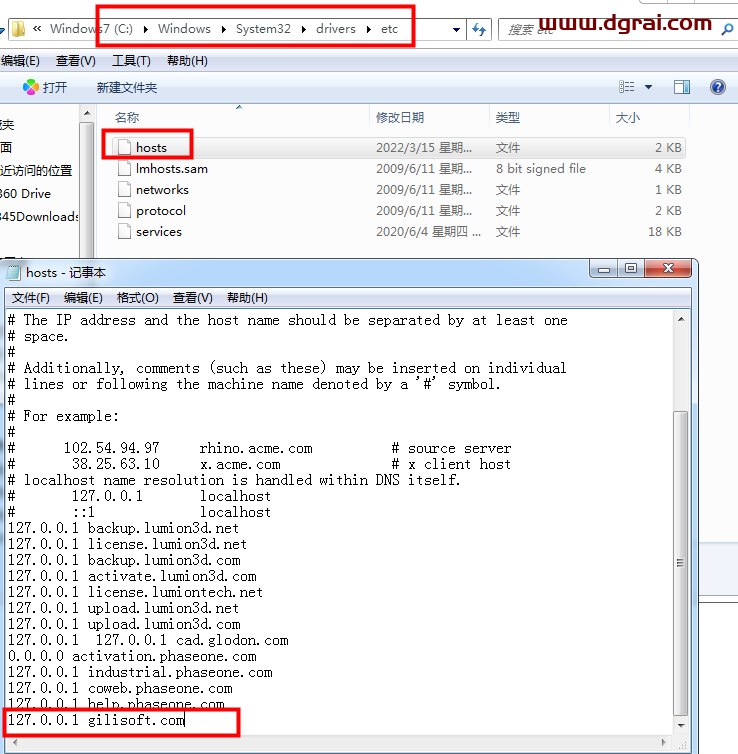Click the drivers breadcrumb segment
The image size is (738, 754).
click(x=336, y=29)
